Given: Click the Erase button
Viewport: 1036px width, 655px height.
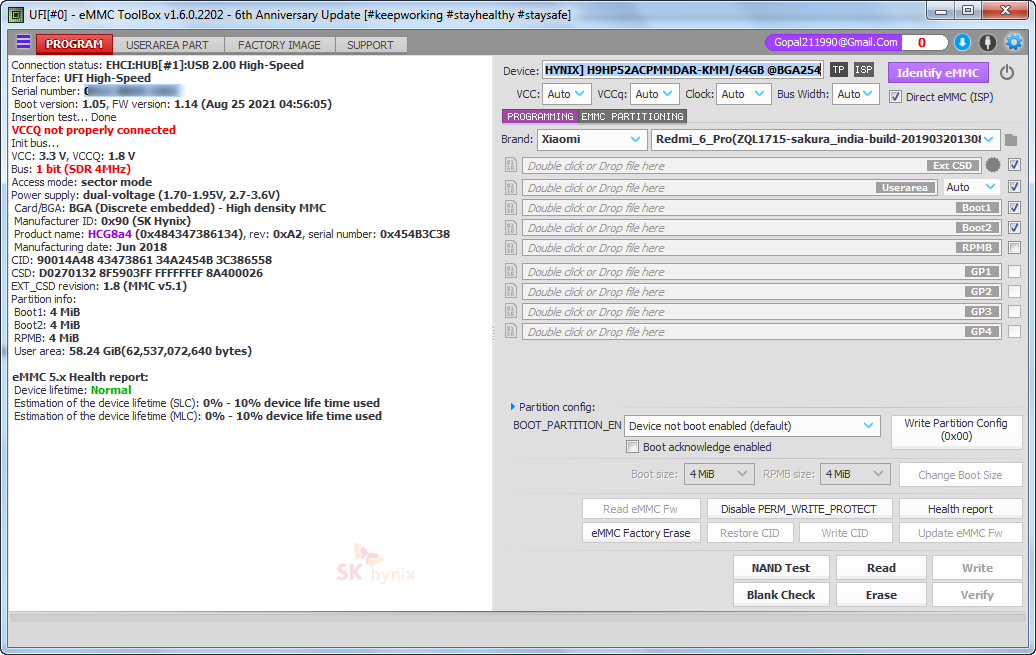Looking at the screenshot, I should point(881,595).
